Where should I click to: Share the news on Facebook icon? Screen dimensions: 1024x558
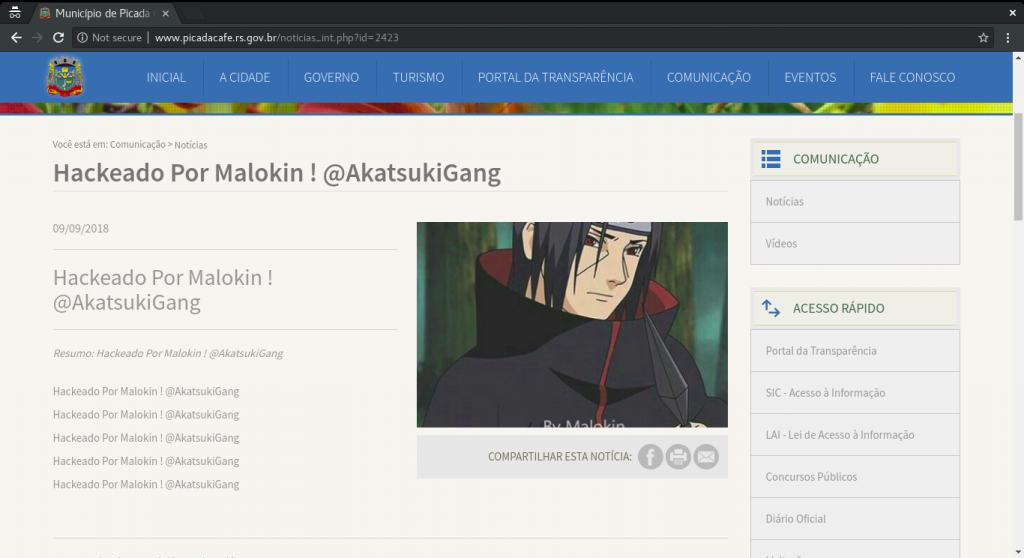click(x=650, y=457)
